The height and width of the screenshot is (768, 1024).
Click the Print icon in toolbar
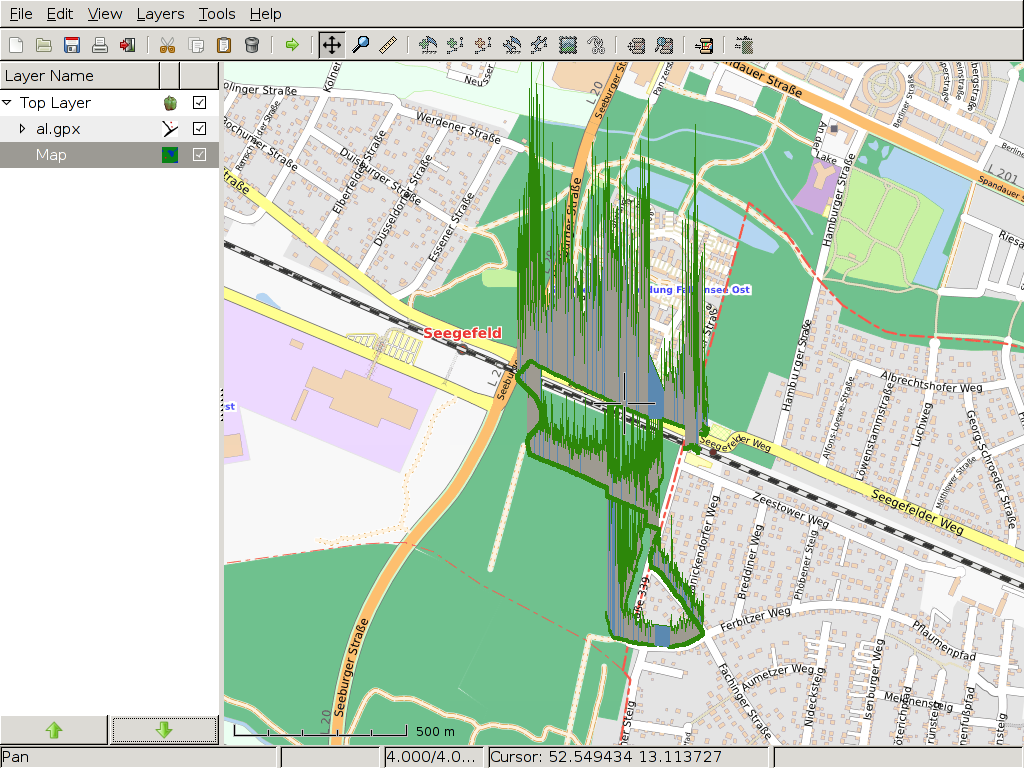pos(100,44)
